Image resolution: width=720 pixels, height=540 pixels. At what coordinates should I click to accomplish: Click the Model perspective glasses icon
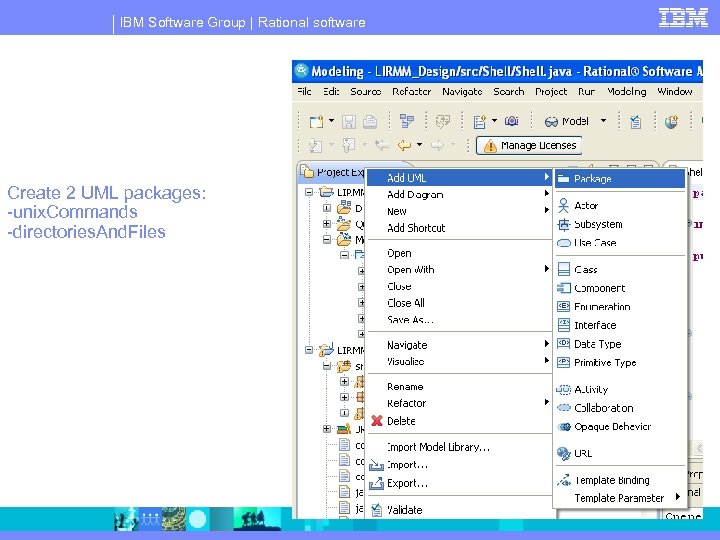[551, 122]
